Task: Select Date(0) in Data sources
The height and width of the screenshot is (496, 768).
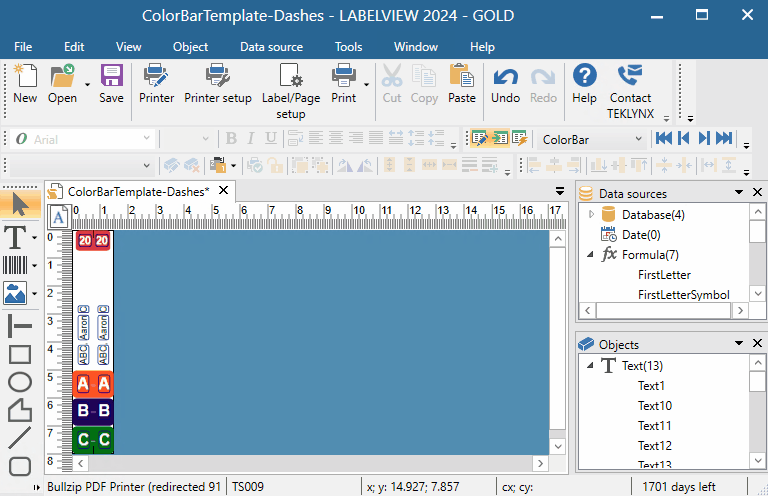Action: [x=641, y=235]
